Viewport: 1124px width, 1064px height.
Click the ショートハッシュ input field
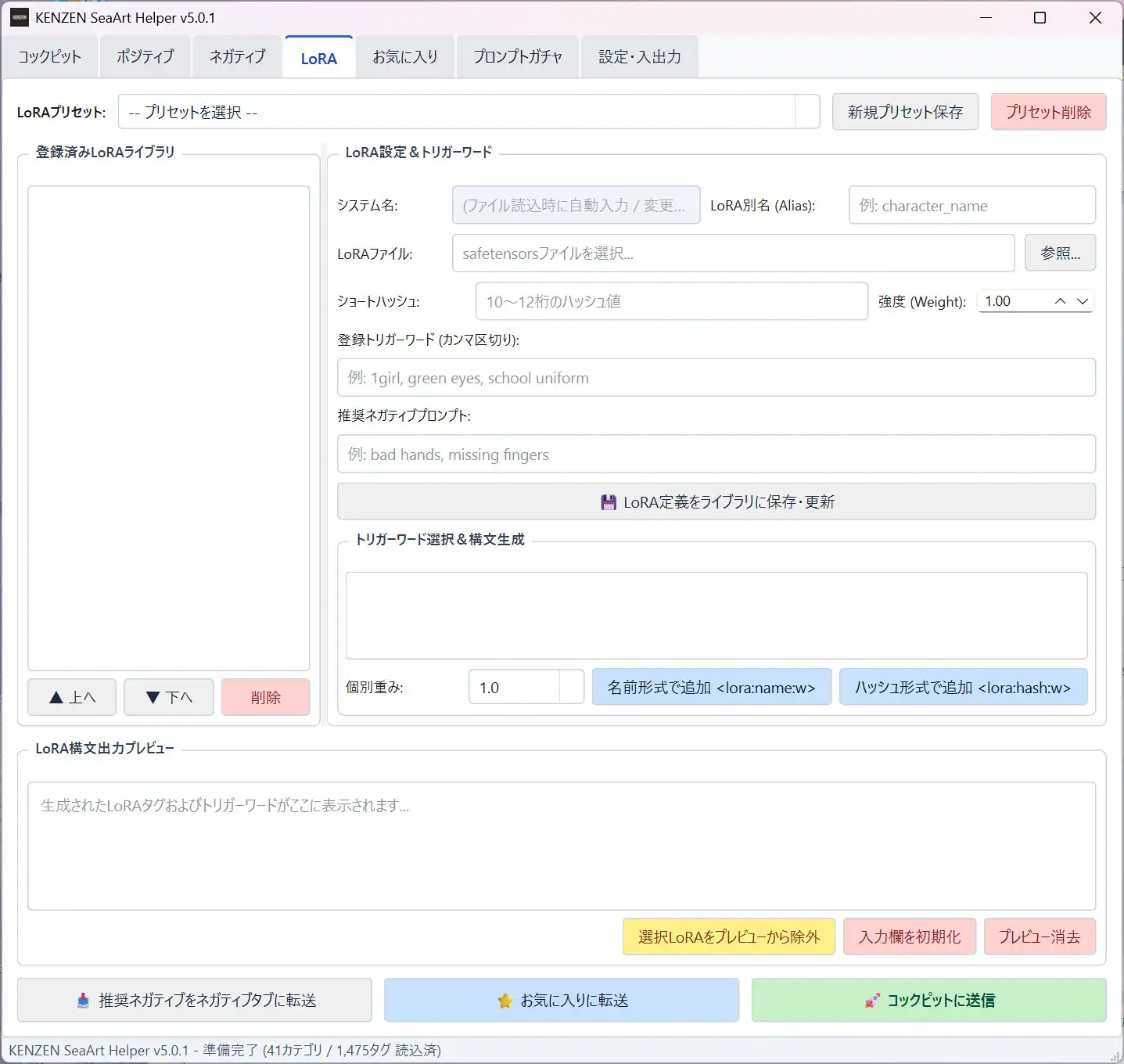(x=672, y=301)
